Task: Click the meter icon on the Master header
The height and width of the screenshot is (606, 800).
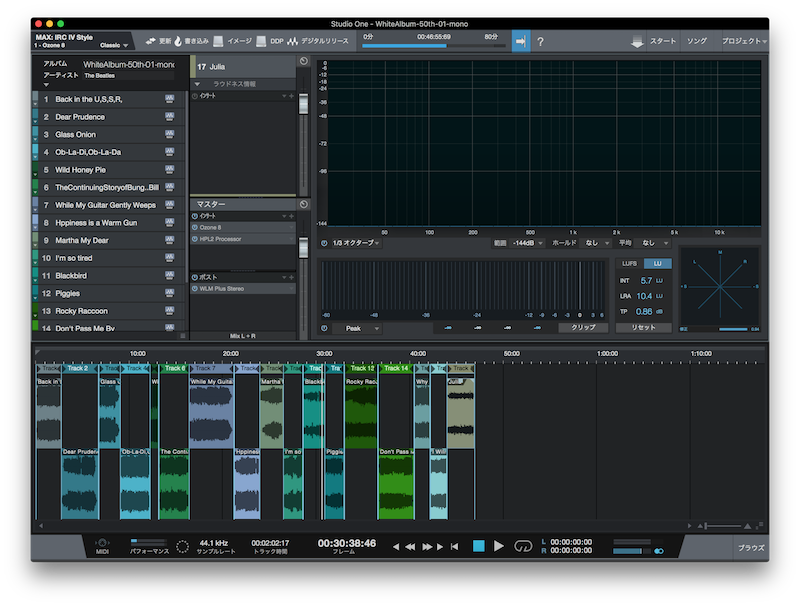Action: [x=304, y=204]
